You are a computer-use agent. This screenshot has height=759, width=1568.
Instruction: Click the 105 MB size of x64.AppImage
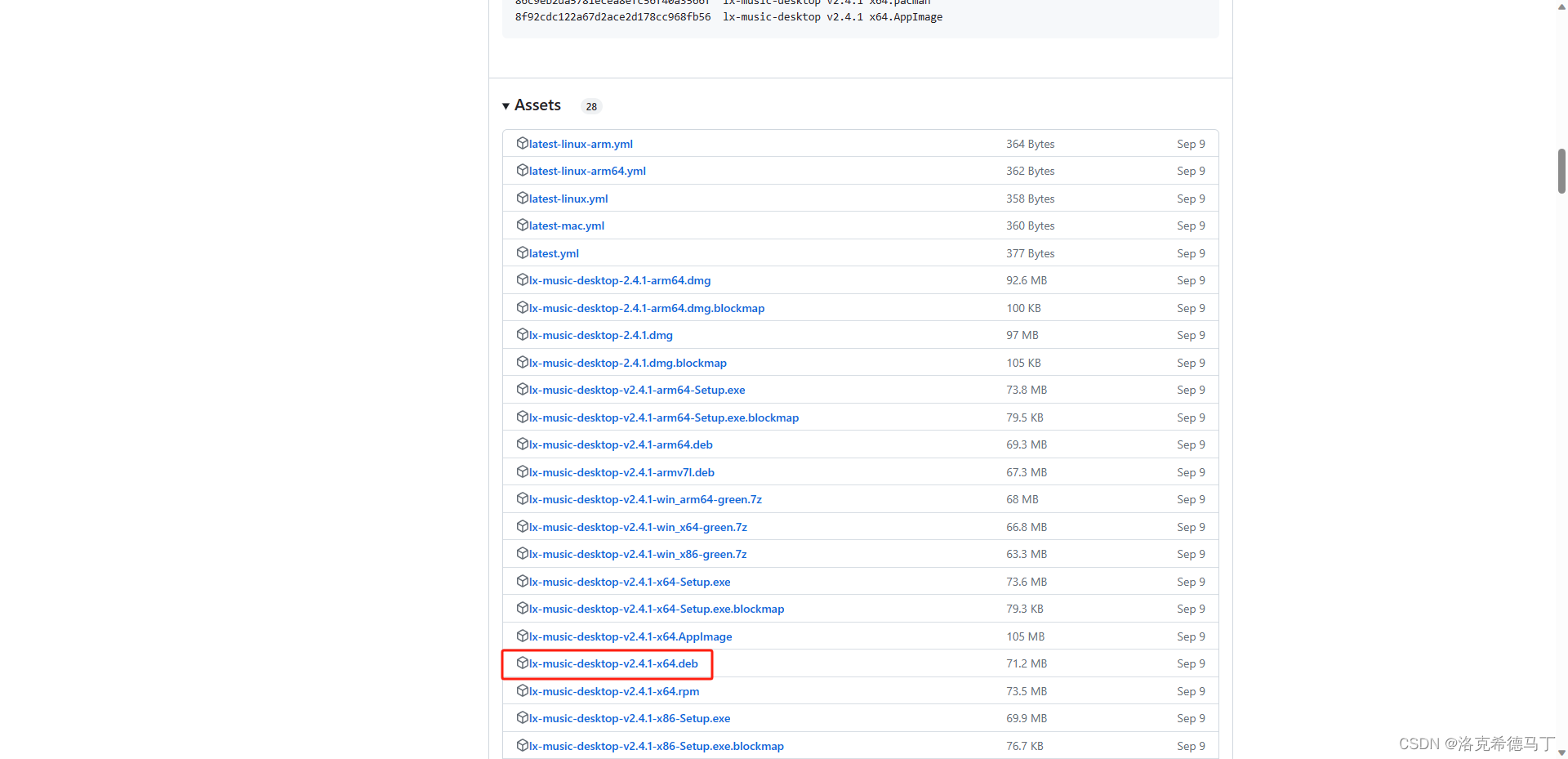pyautogui.click(x=1025, y=636)
